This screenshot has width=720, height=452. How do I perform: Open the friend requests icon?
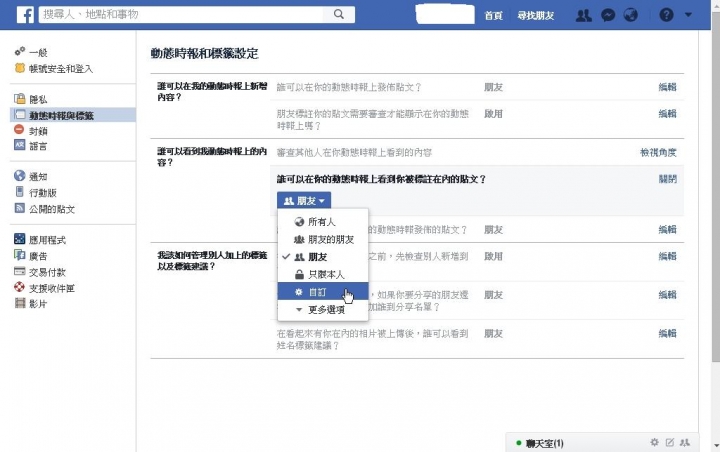coord(584,15)
